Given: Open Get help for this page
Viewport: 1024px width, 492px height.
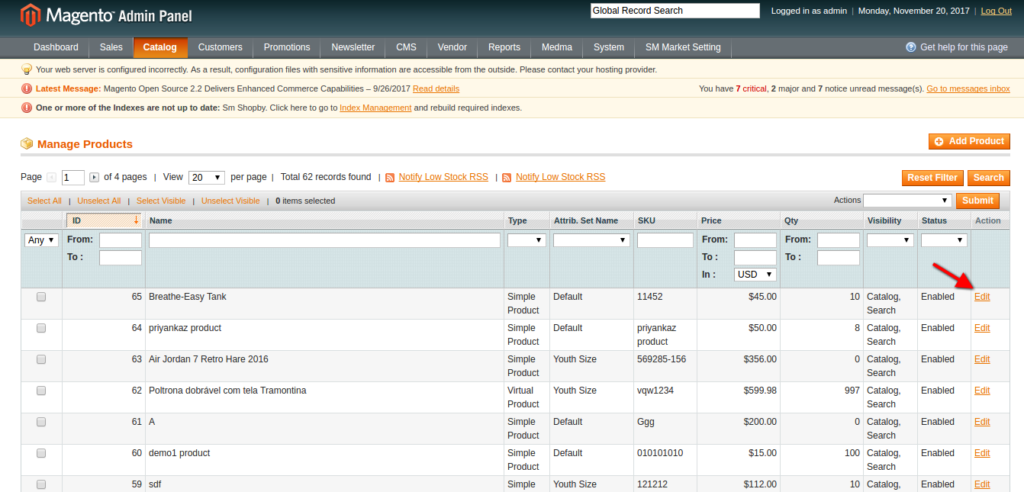Looking at the screenshot, I should click(x=963, y=47).
